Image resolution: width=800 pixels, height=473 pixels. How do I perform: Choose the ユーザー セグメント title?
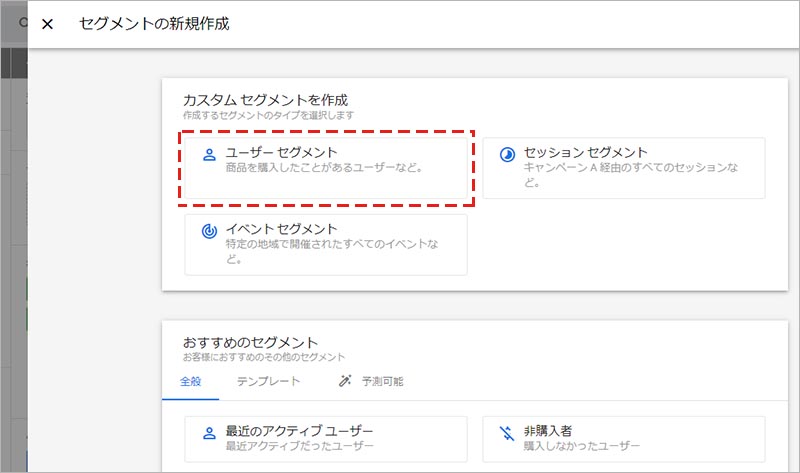click(281, 152)
